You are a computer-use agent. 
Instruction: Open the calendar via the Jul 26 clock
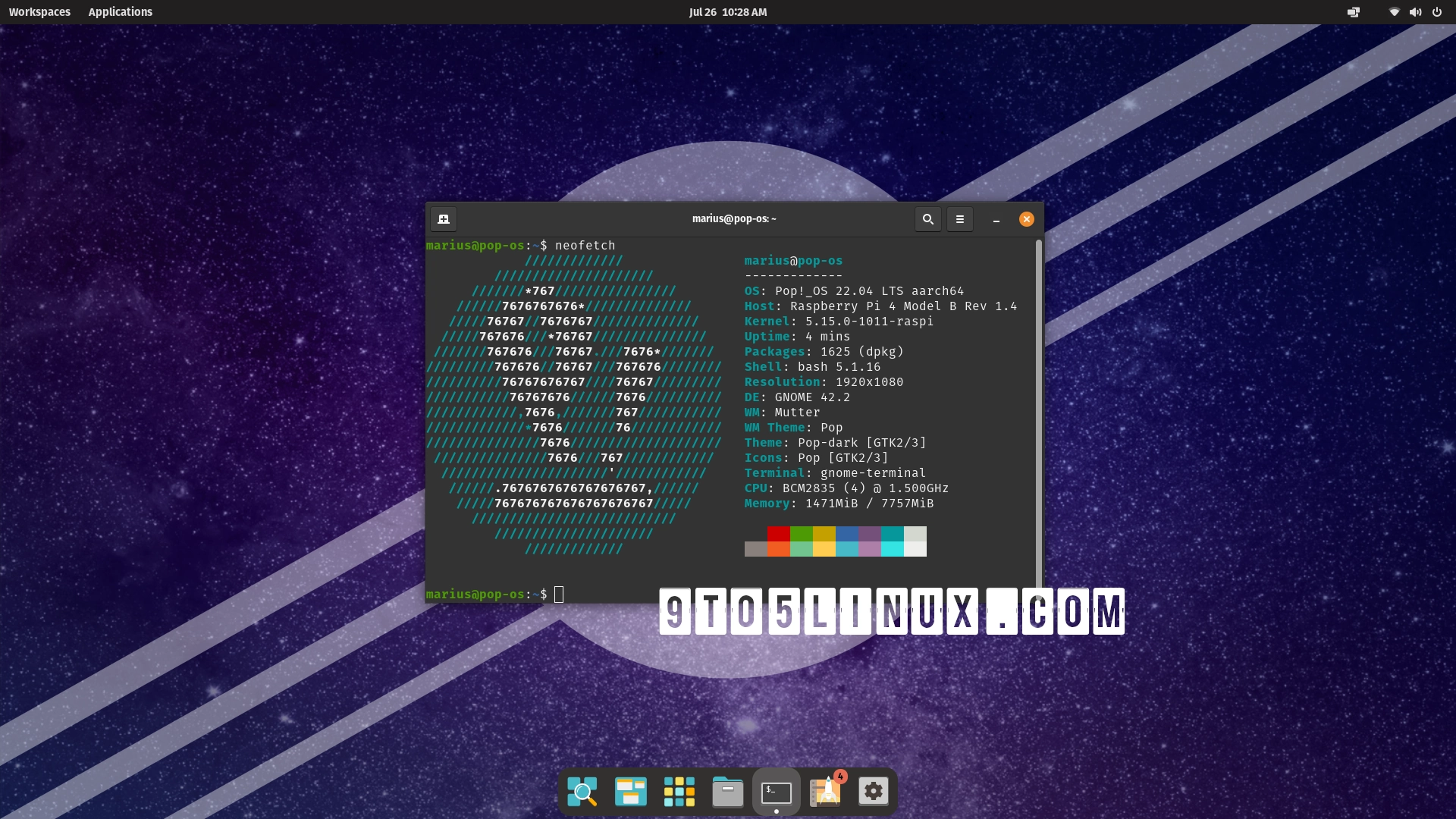(727, 12)
